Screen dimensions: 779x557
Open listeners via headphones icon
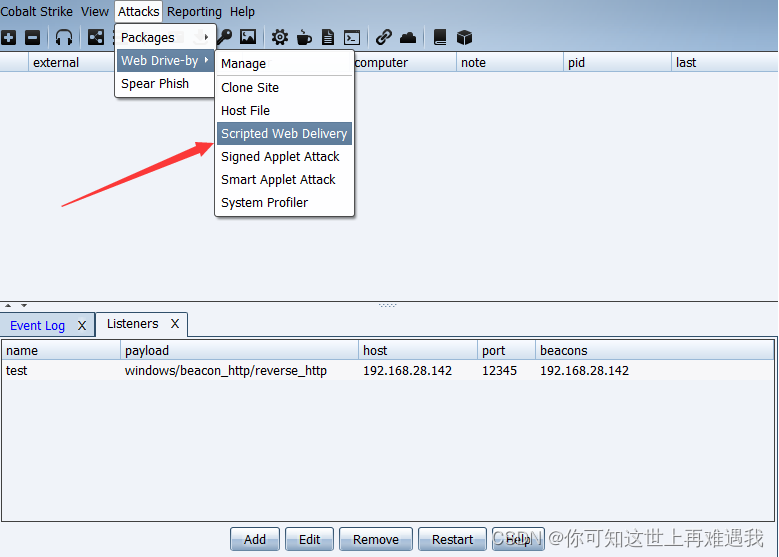point(64,37)
